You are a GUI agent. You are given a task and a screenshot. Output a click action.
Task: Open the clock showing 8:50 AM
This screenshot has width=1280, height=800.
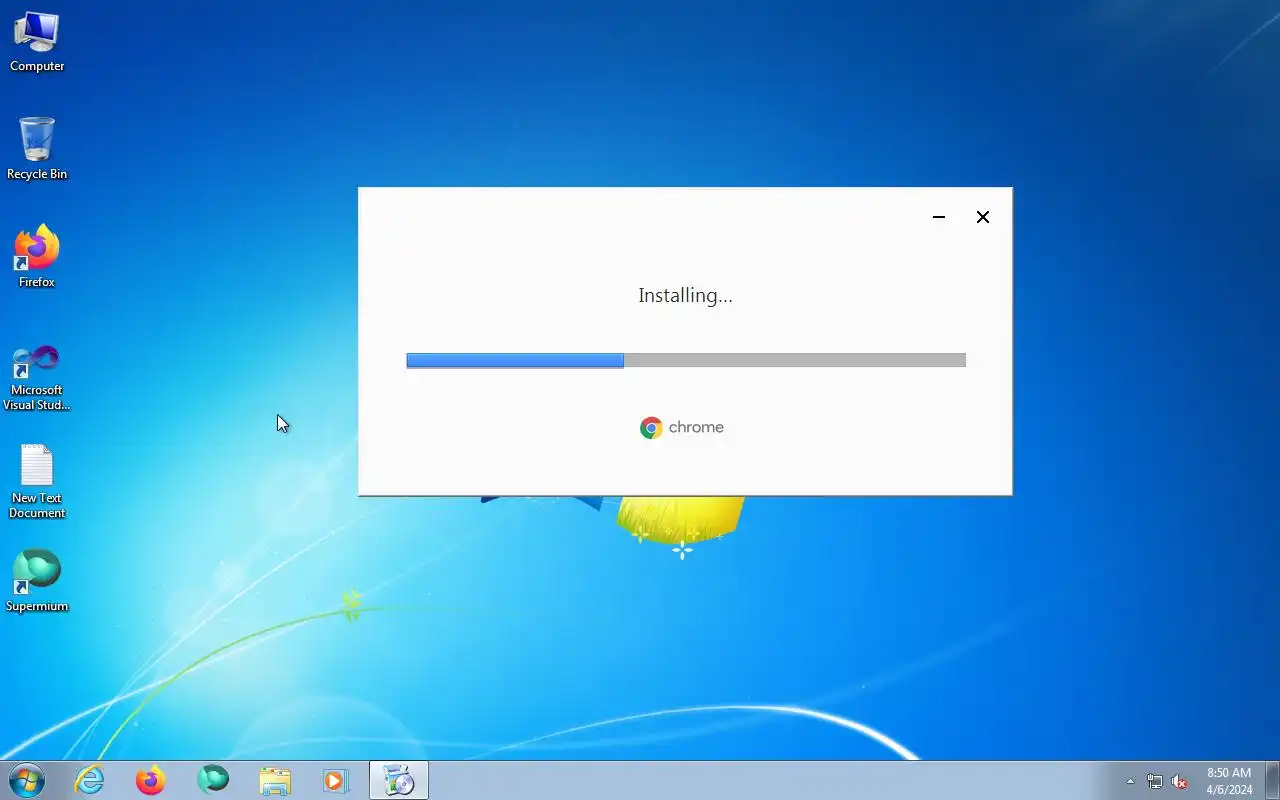point(1229,781)
